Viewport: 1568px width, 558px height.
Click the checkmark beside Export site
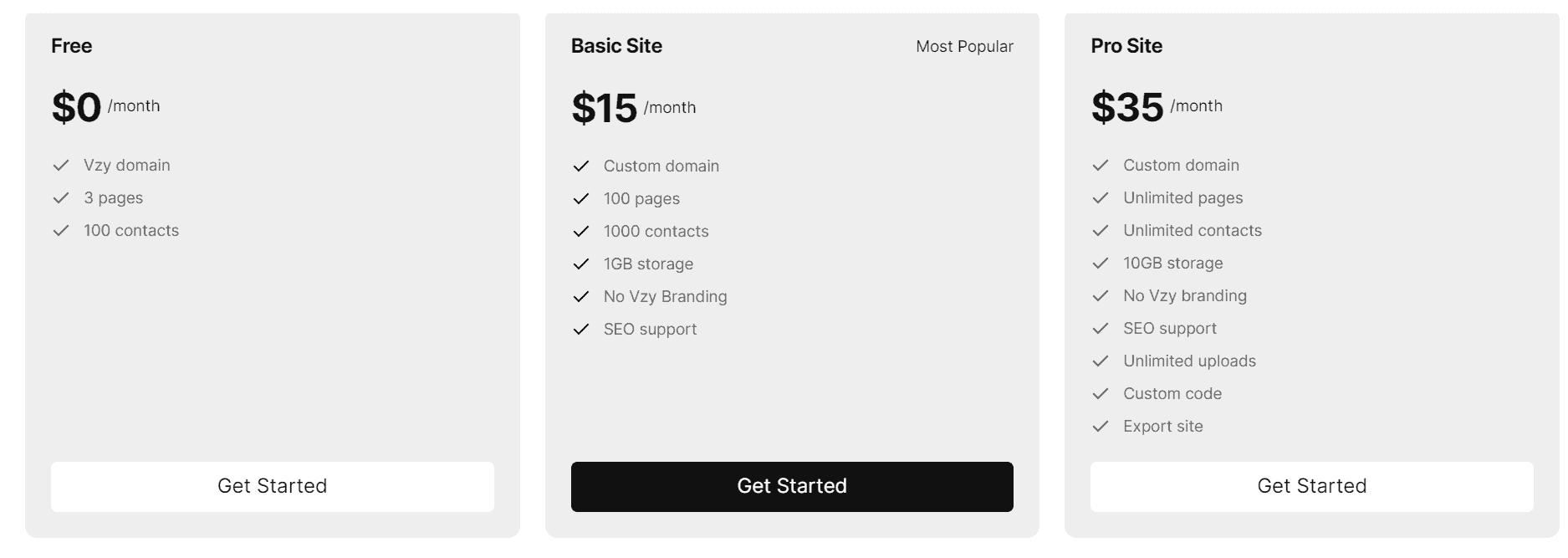click(x=1101, y=426)
